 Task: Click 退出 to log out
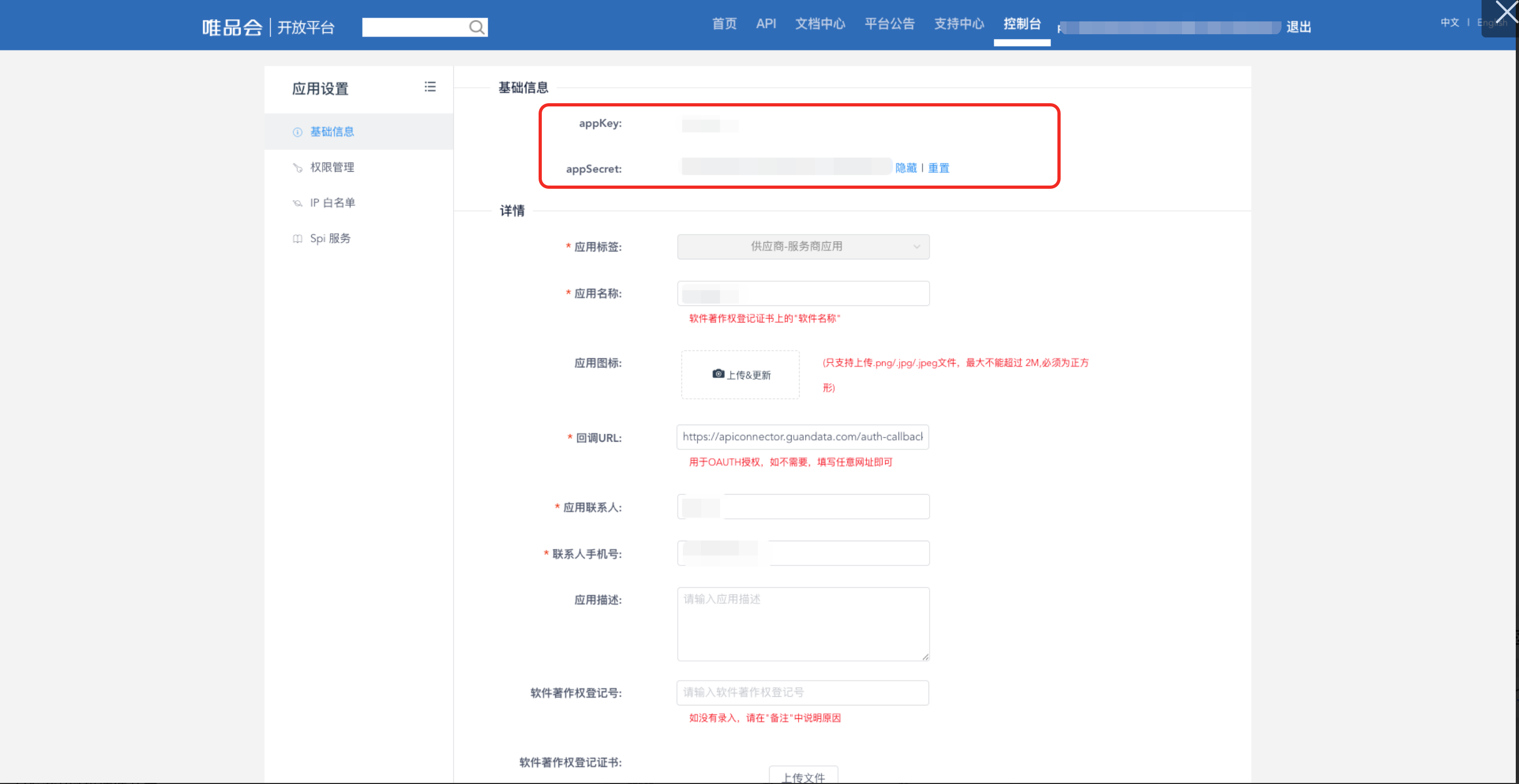pos(1298,27)
